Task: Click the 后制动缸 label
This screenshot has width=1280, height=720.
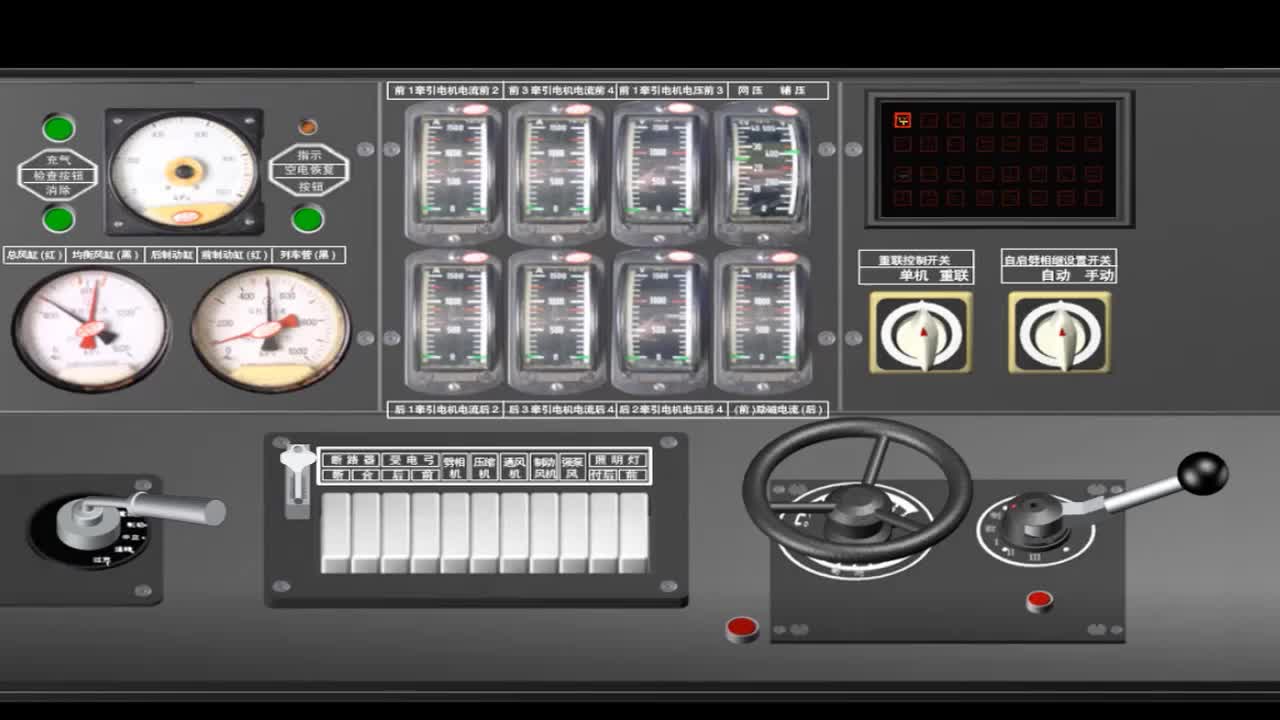Action: click(x=171, y=256)
